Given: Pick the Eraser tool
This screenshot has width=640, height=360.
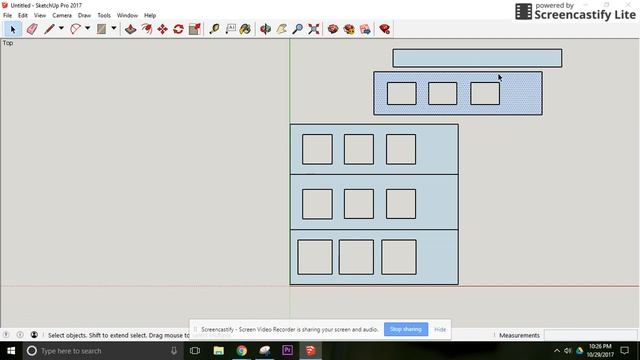Looking at the screenshot, I should 32,29.
